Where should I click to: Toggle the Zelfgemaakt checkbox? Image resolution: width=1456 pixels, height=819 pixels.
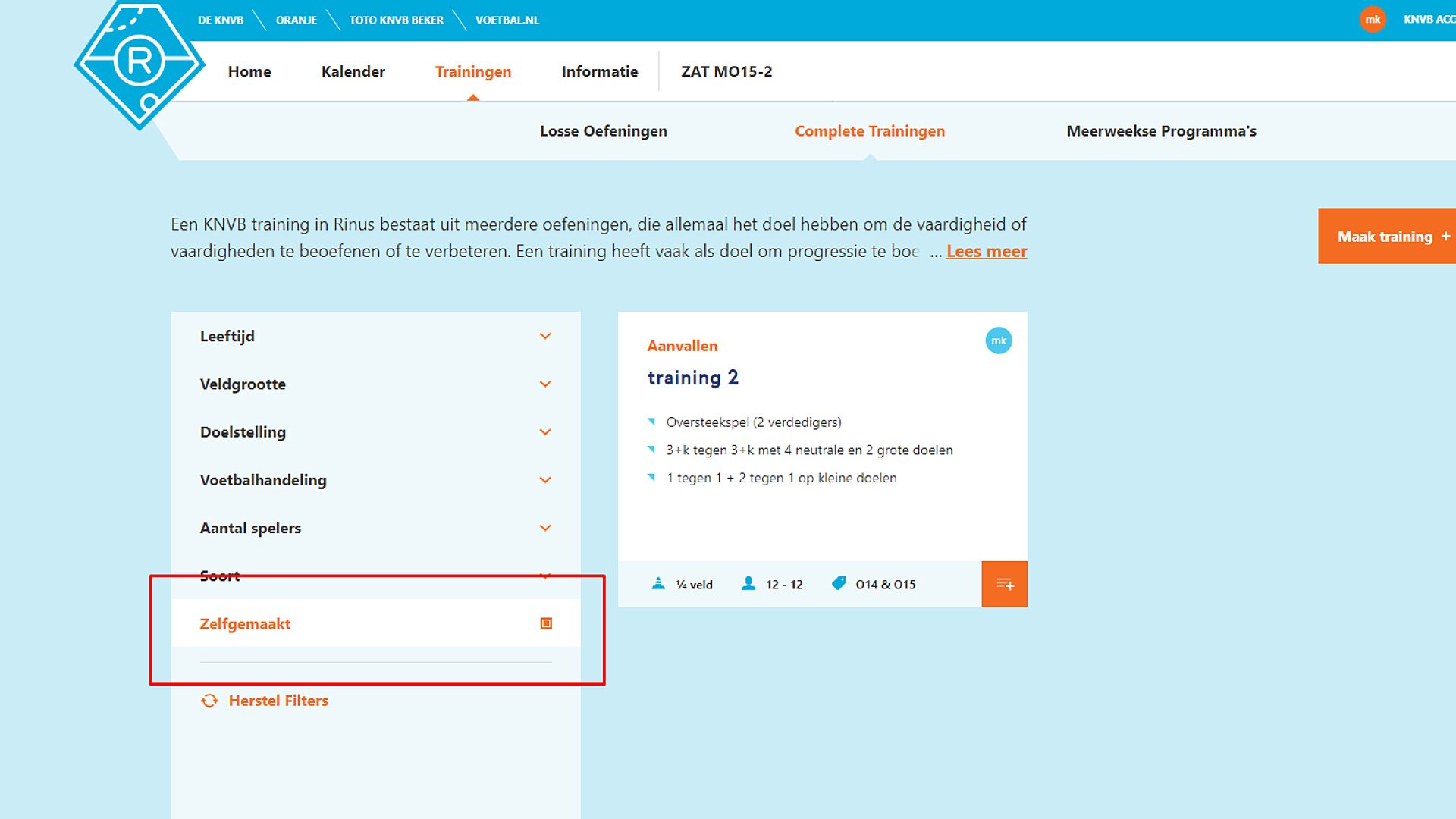coord(546,623)
